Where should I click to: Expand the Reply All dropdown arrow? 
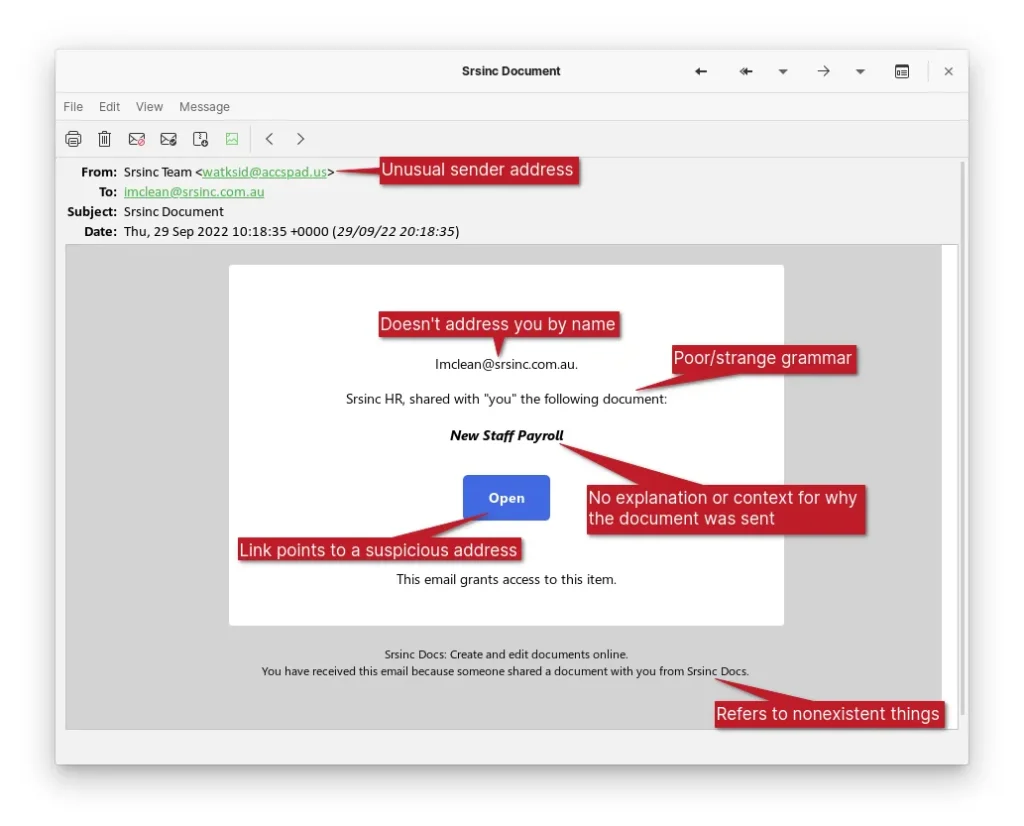tap(783, 71)
